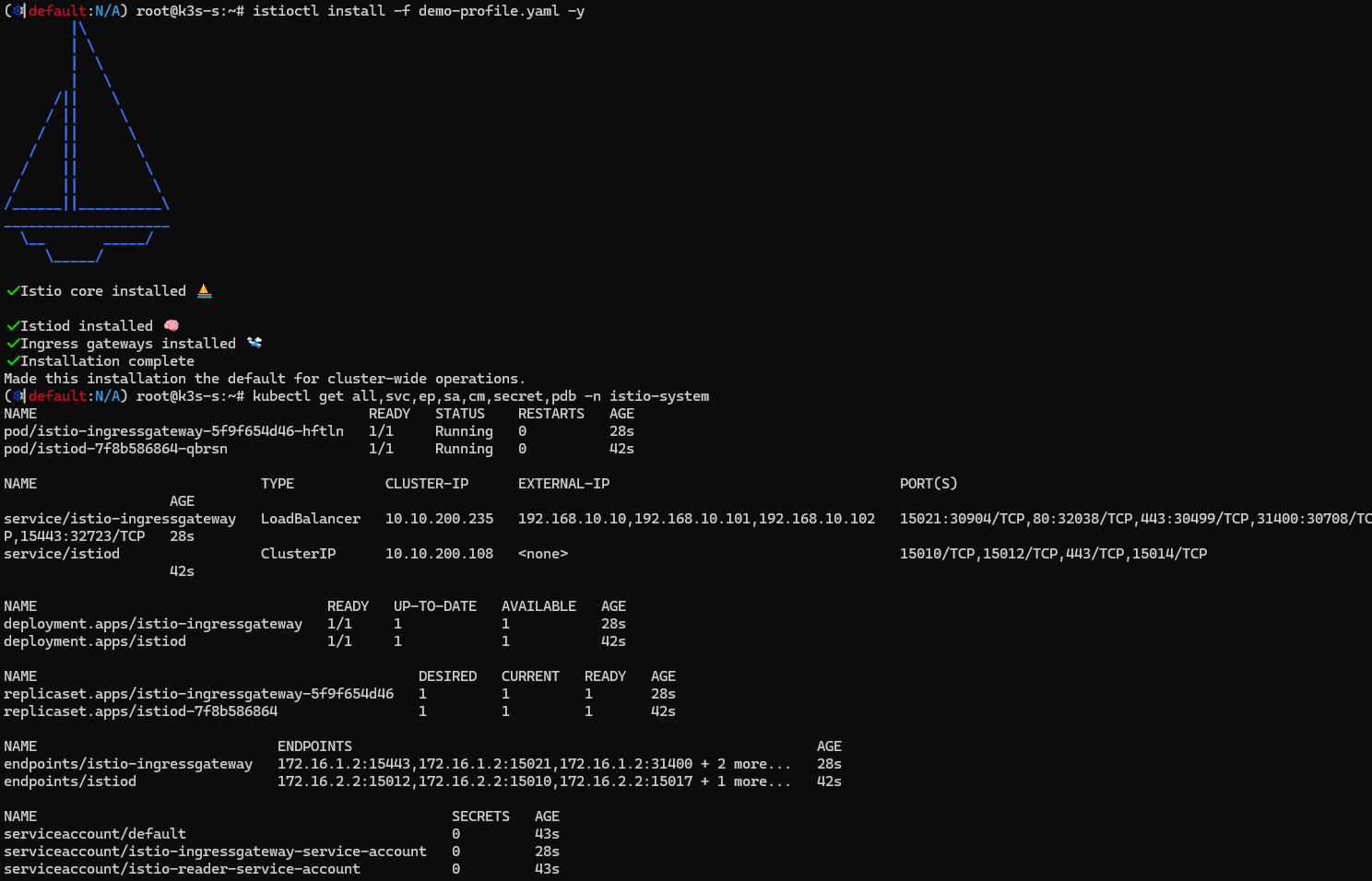Click the LoadBalancer type value
The image size is (1372, 881).
point(311,519)
